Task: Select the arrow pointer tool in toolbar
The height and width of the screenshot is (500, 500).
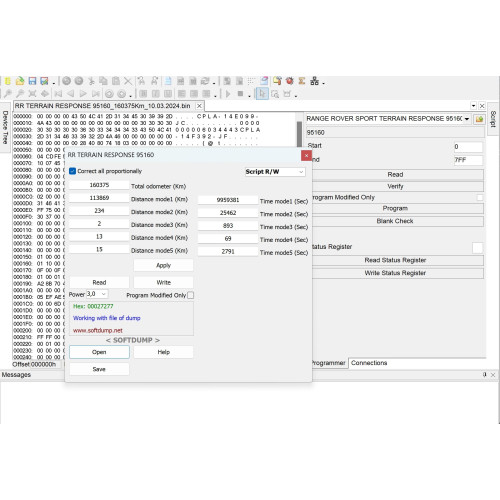Action: pyautogui.click(x=262, y=94)
